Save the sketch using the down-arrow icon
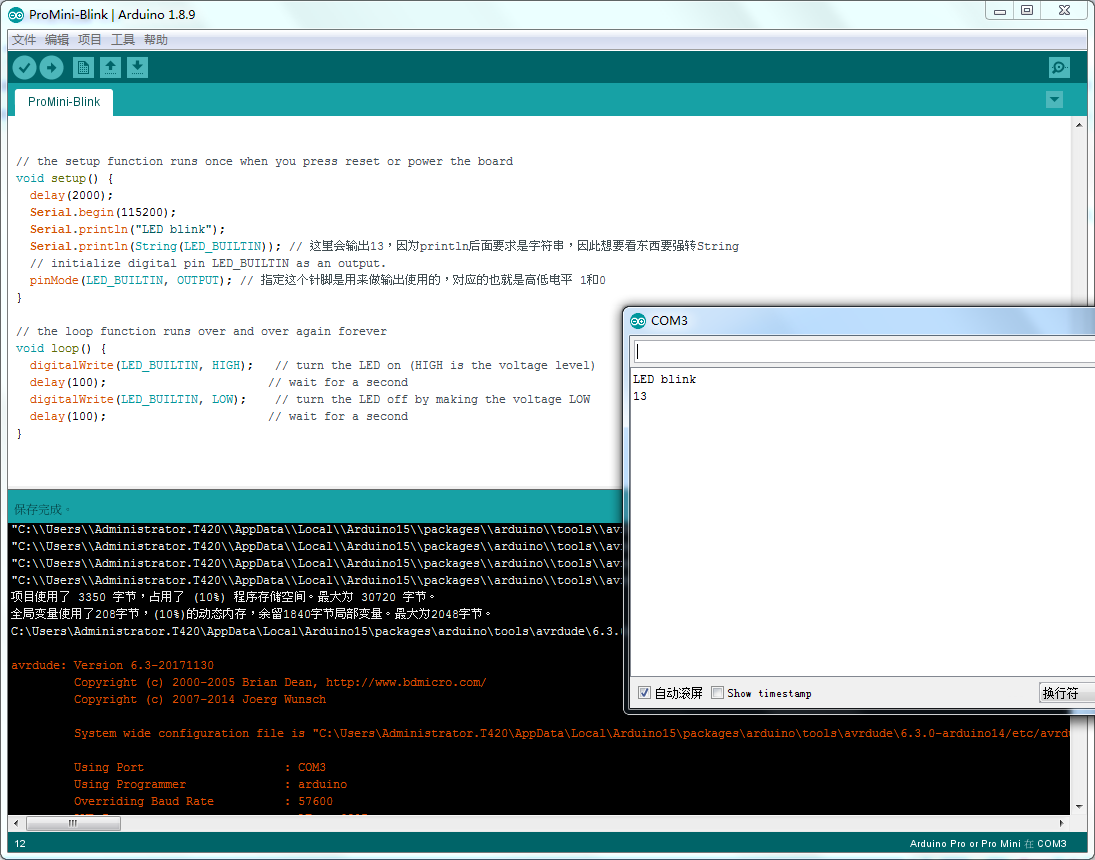 138,68
